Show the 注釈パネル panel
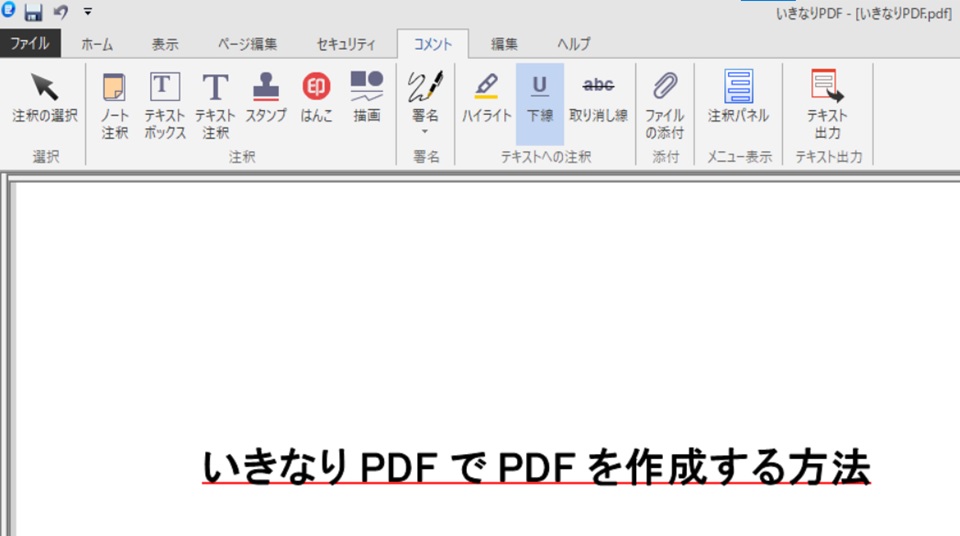 click(x=738, y=98)
